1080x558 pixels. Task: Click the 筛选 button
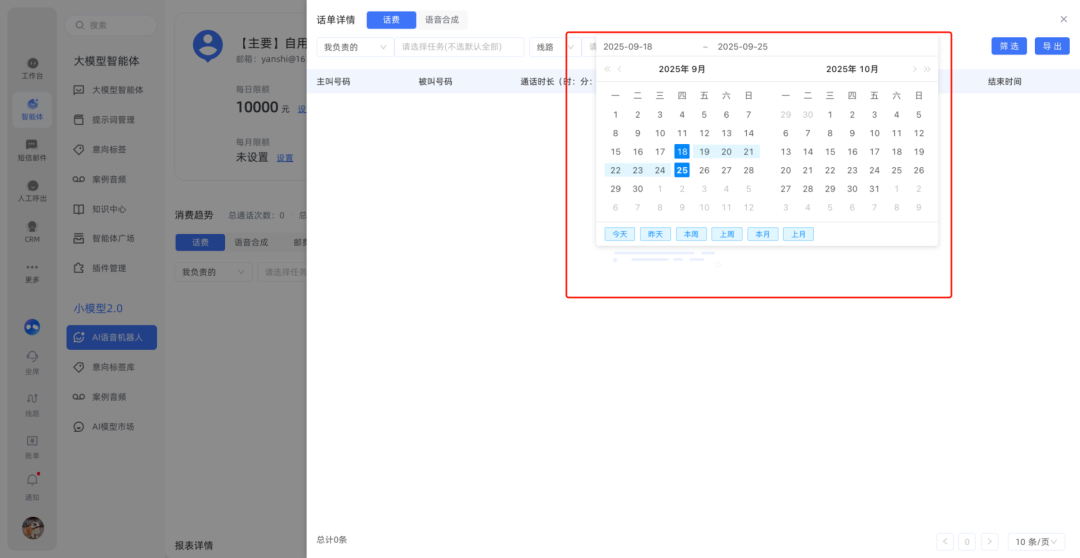[x=1008, y=46]
